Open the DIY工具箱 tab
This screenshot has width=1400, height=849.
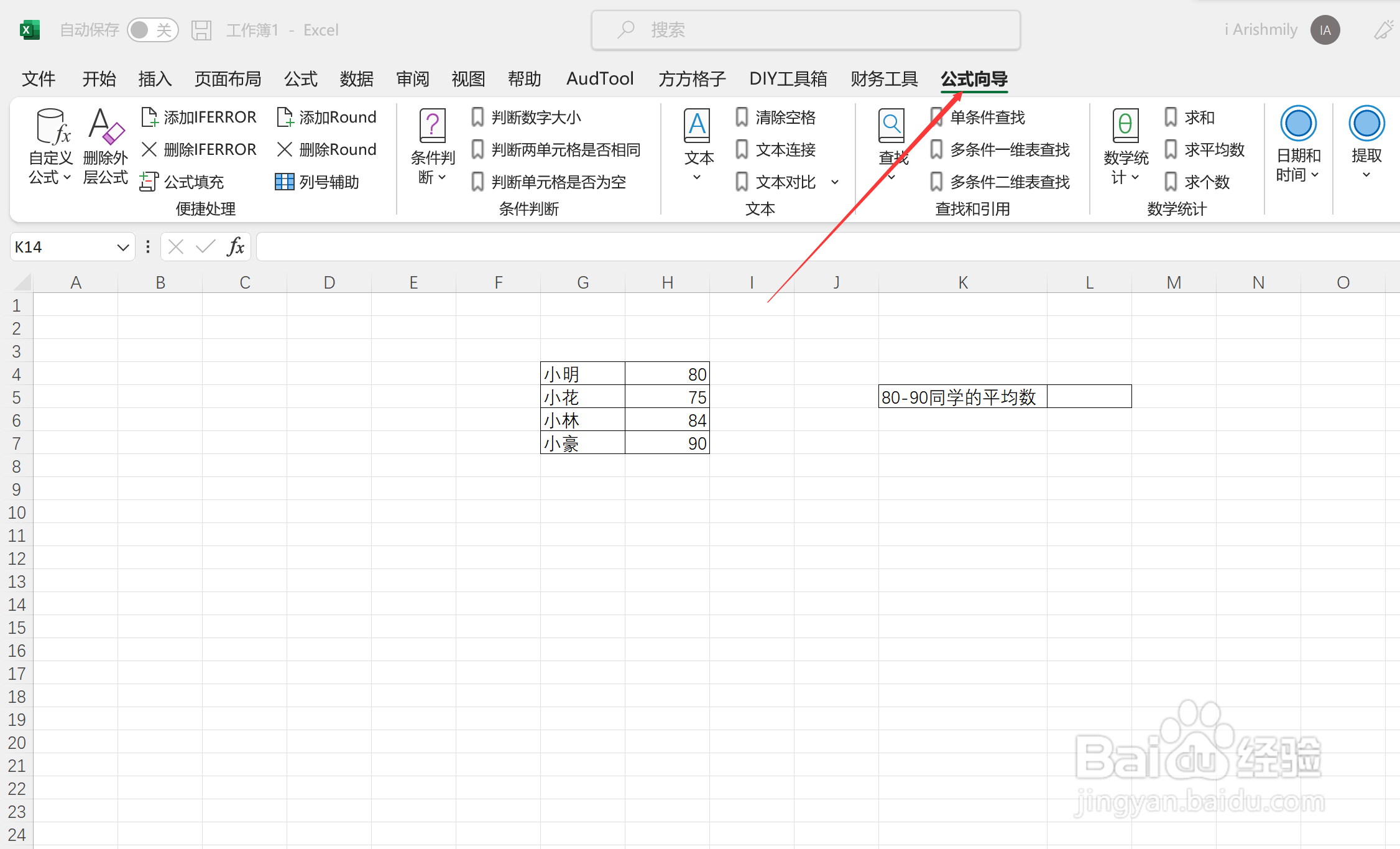(x=788, y=79)
